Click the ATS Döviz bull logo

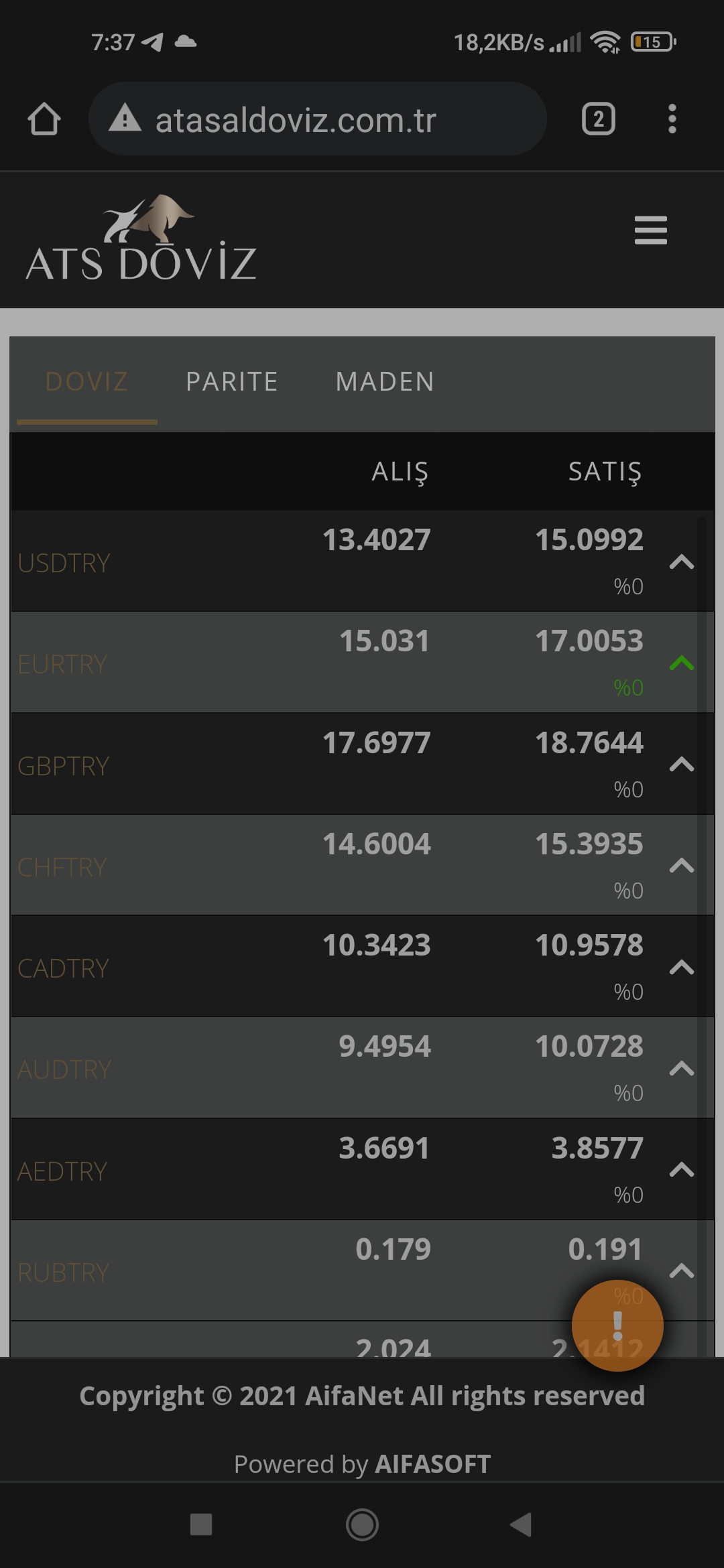point(141,239)
